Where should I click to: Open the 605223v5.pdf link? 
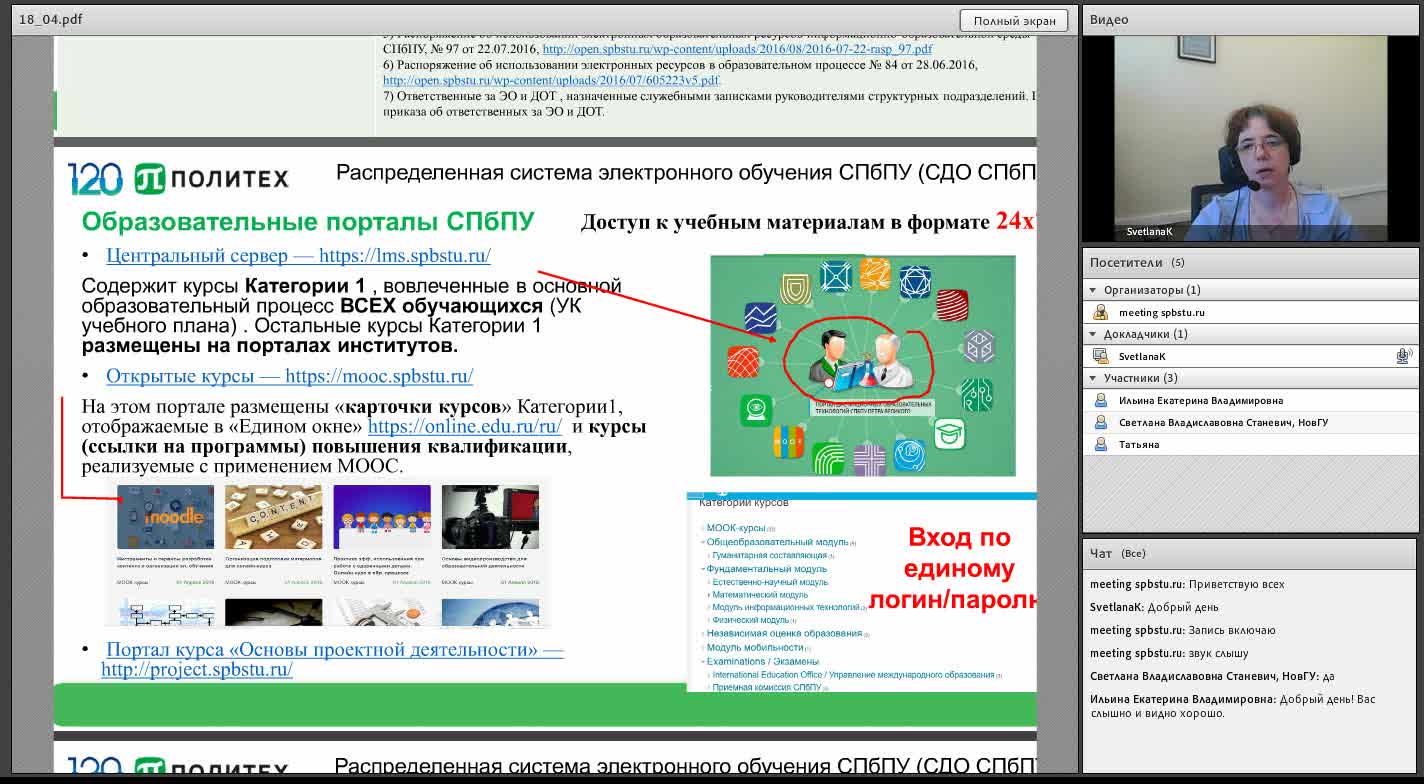point(551,80)
